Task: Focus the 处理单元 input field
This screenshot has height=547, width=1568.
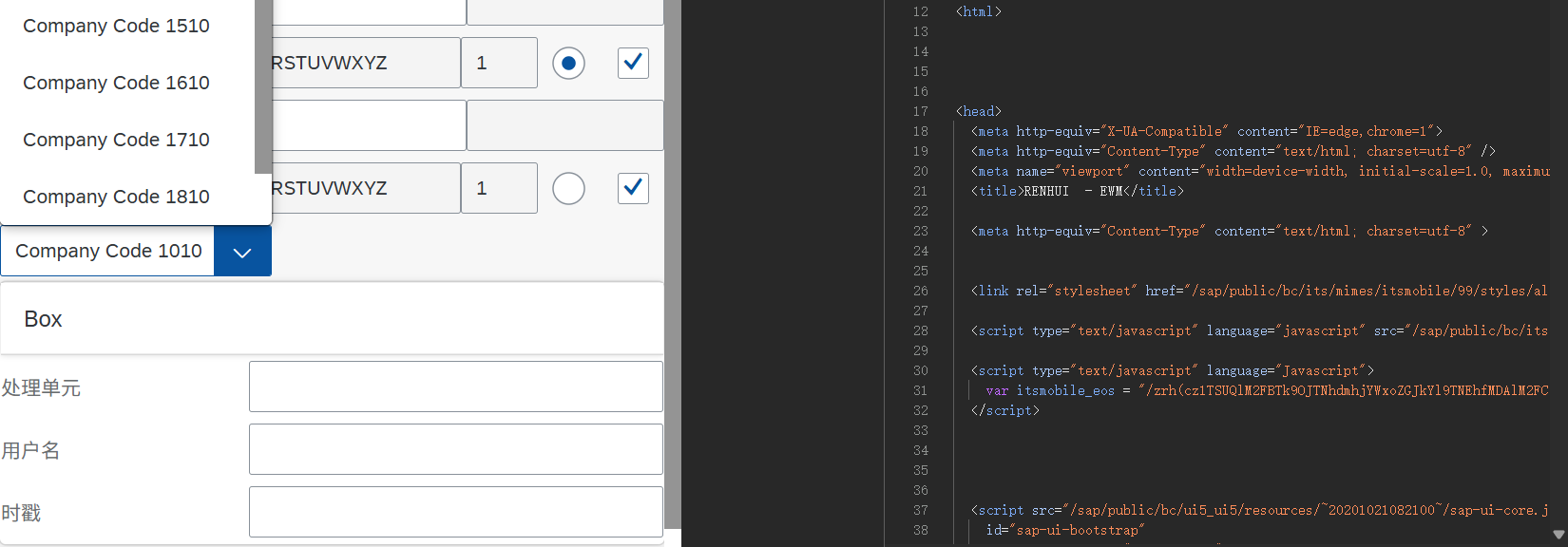Action: [456, 387]
